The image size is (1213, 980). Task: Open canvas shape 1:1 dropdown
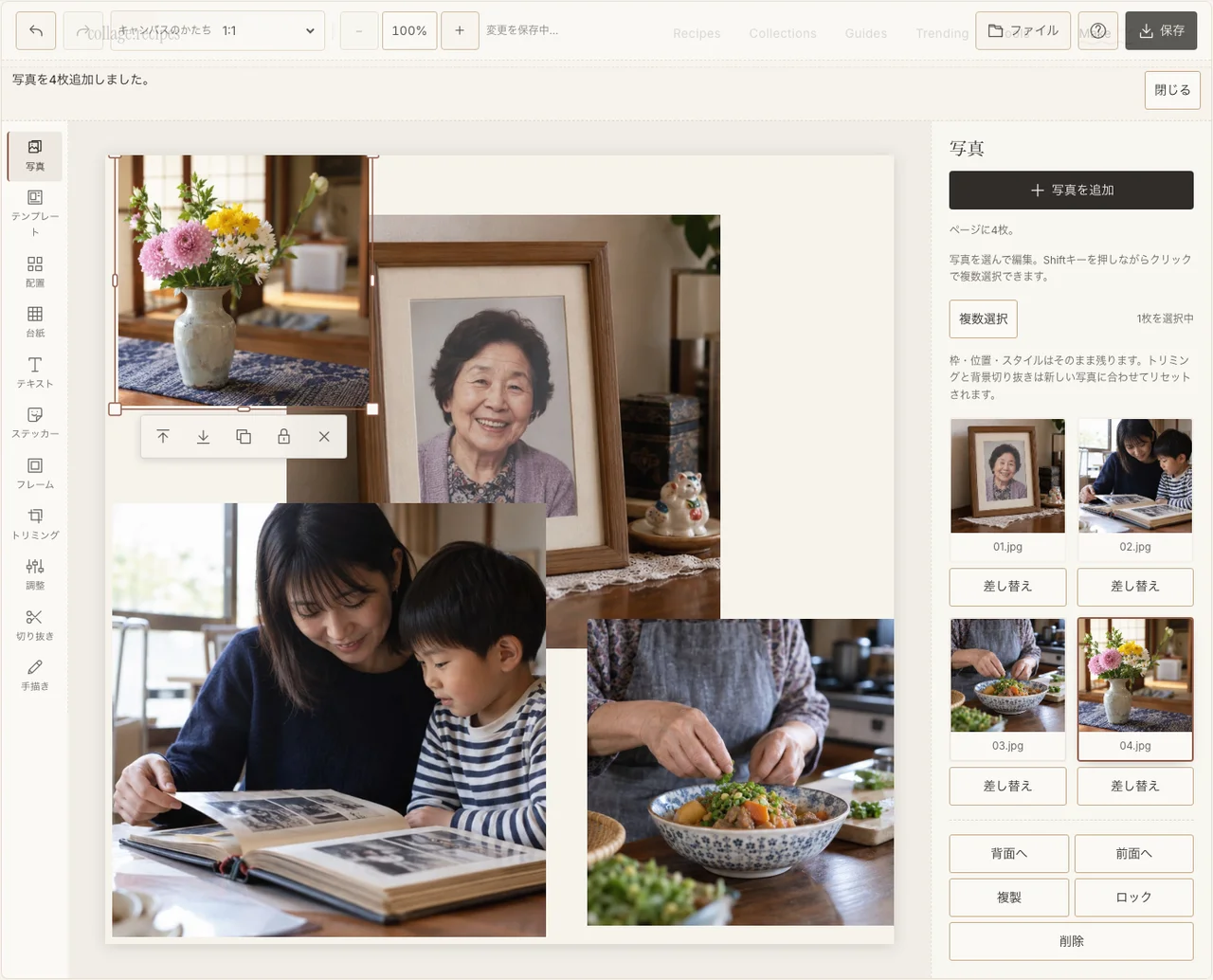(217, 30)
